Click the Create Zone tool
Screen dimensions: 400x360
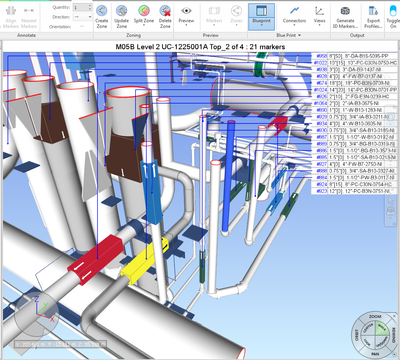(x=101, y=16)
